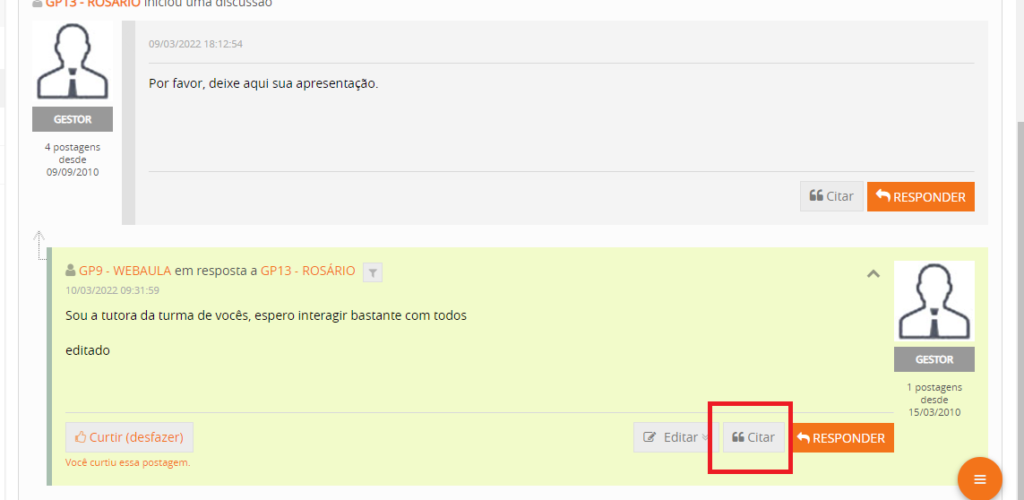Quote the first post with Citar
1024x500 pixels.
[831, 196]
